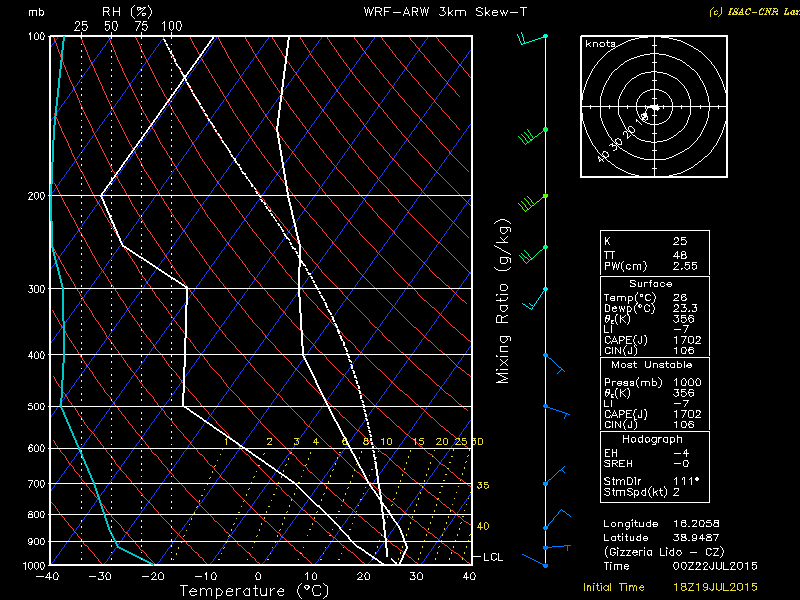Image resolution: width=800 pixels, height=600 pixels.
Task: Click the 'knots' label in hodograph
Action: (600, 44)
